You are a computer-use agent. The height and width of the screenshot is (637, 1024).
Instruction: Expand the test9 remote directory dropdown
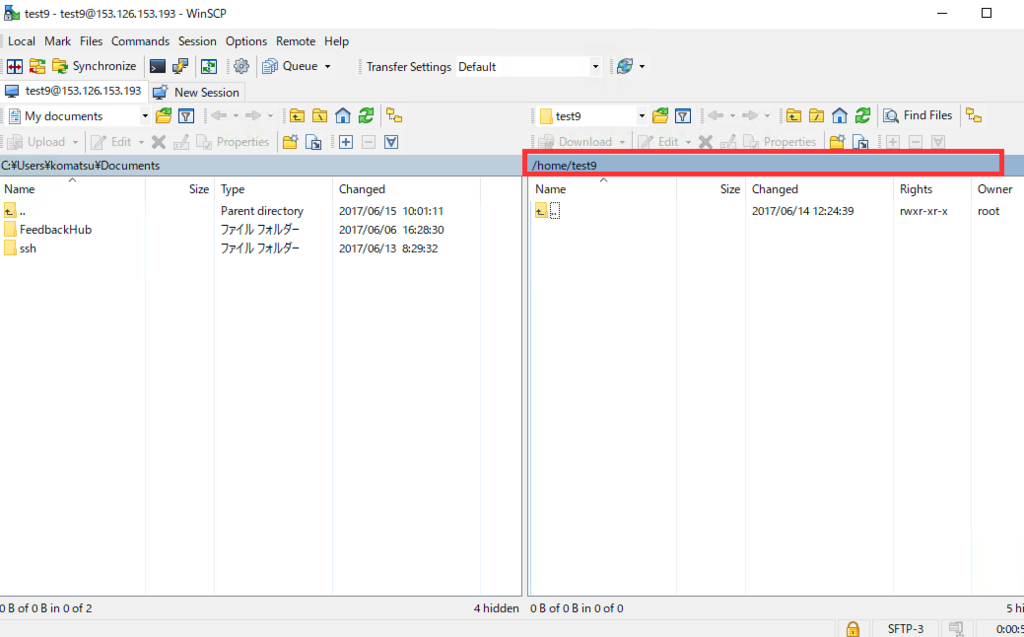(641, 116)
